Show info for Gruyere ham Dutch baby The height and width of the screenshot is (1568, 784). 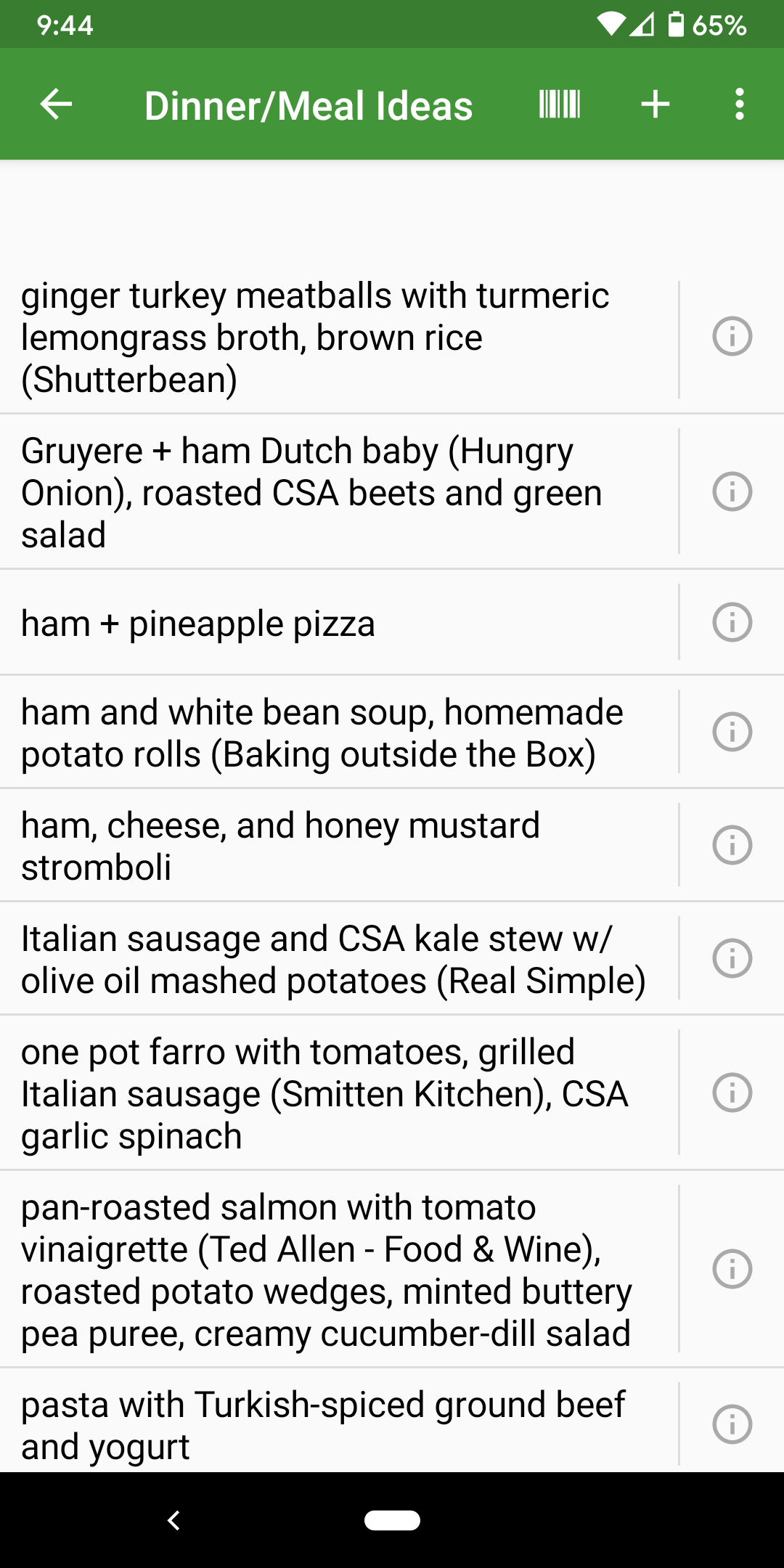[x=732, y=491]
